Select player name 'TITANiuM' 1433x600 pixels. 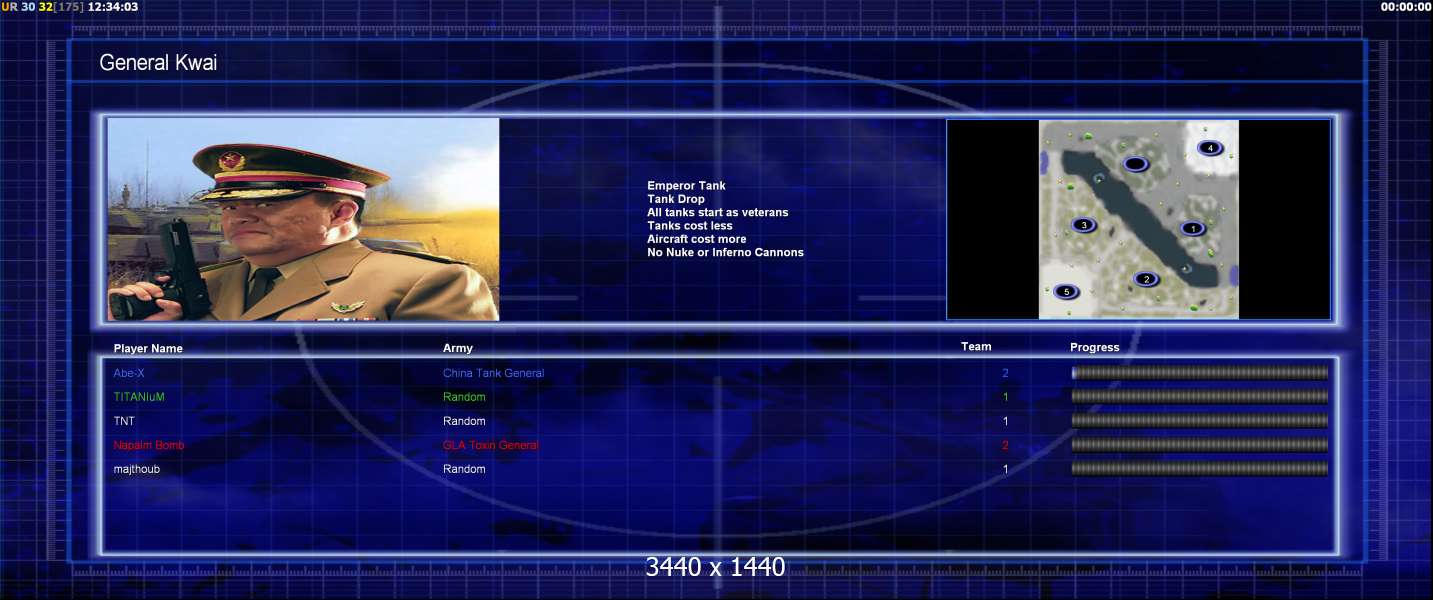tap(139, 397)
